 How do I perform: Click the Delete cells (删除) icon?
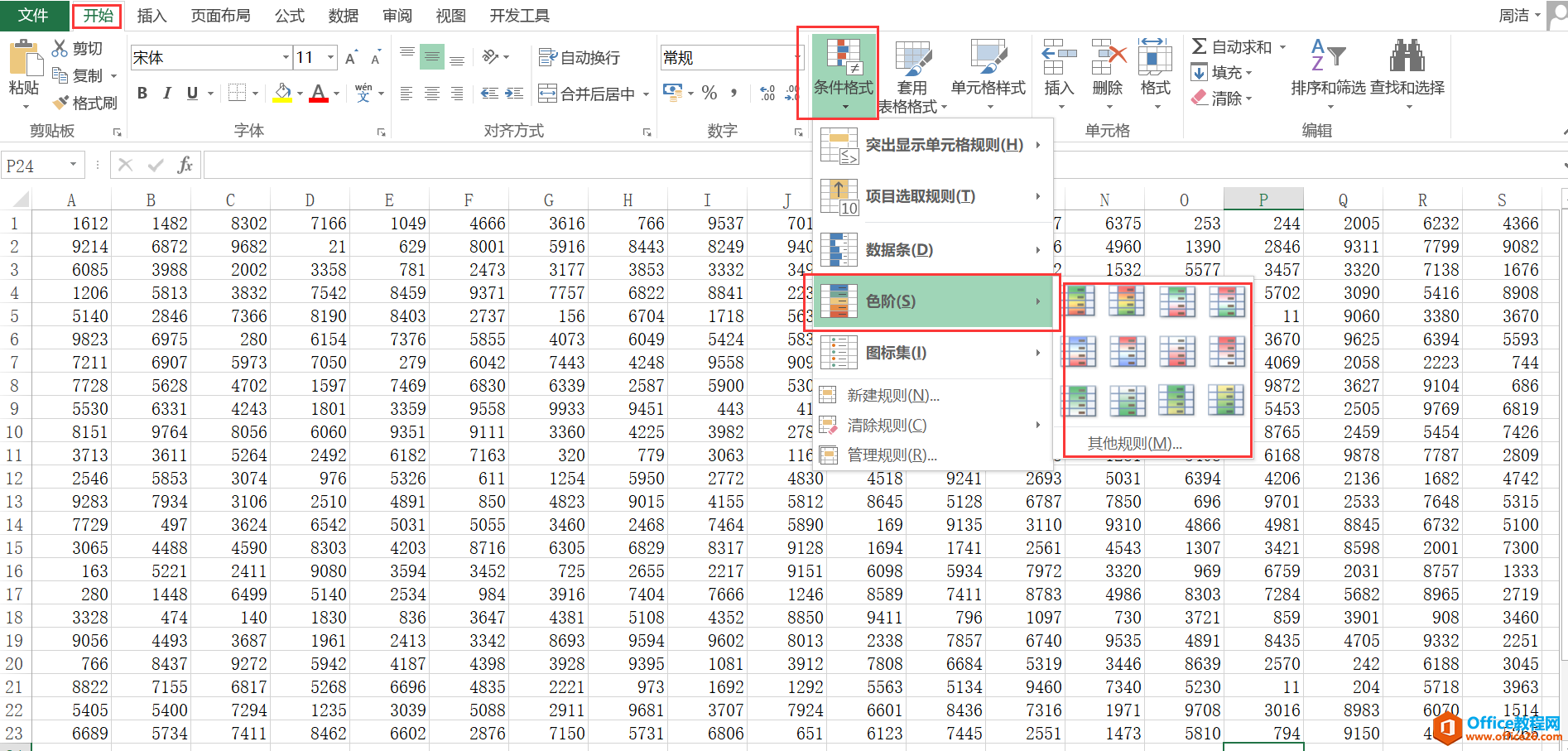(1109, 58)
